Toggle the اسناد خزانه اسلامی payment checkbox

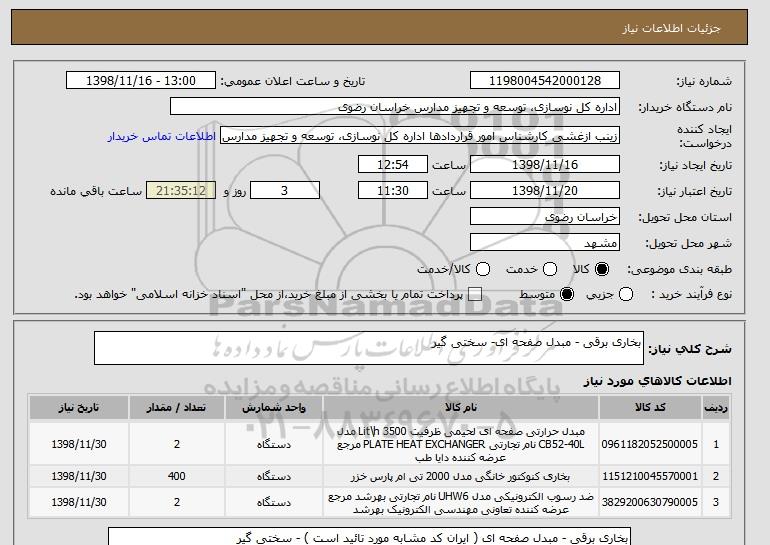475,295
